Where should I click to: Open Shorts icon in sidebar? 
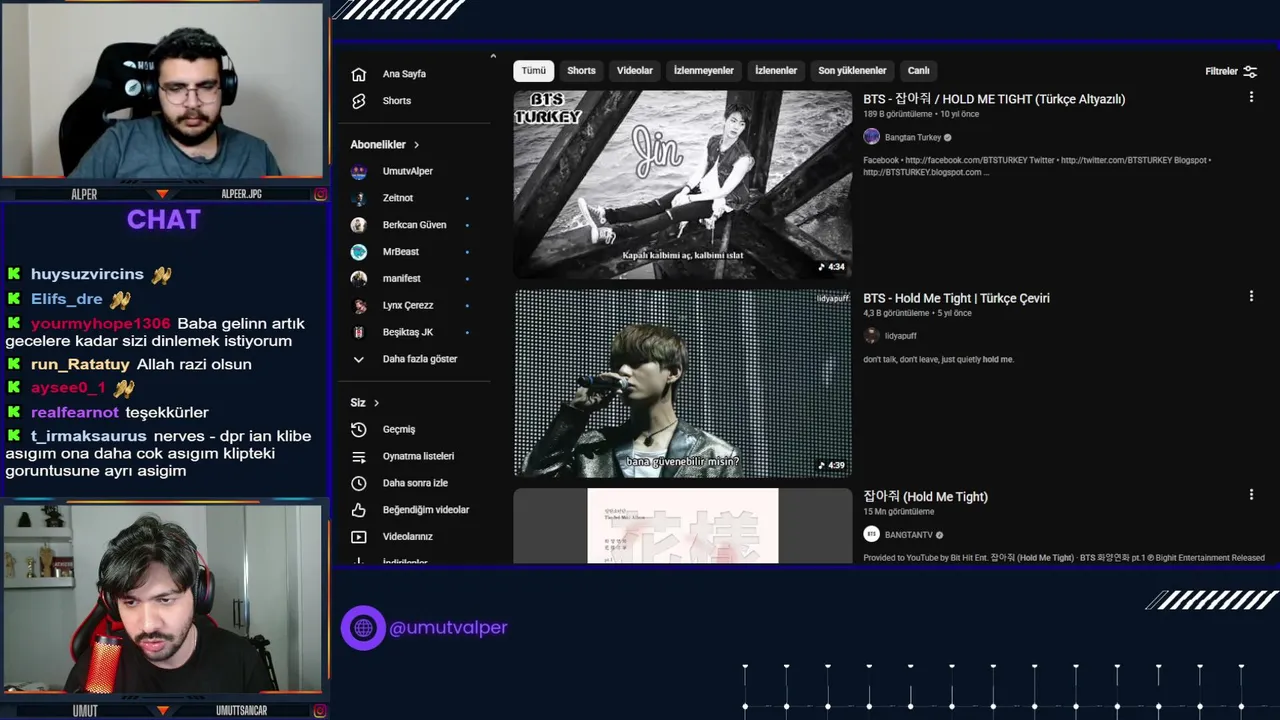pyautogui.click(x=359, y=101)
